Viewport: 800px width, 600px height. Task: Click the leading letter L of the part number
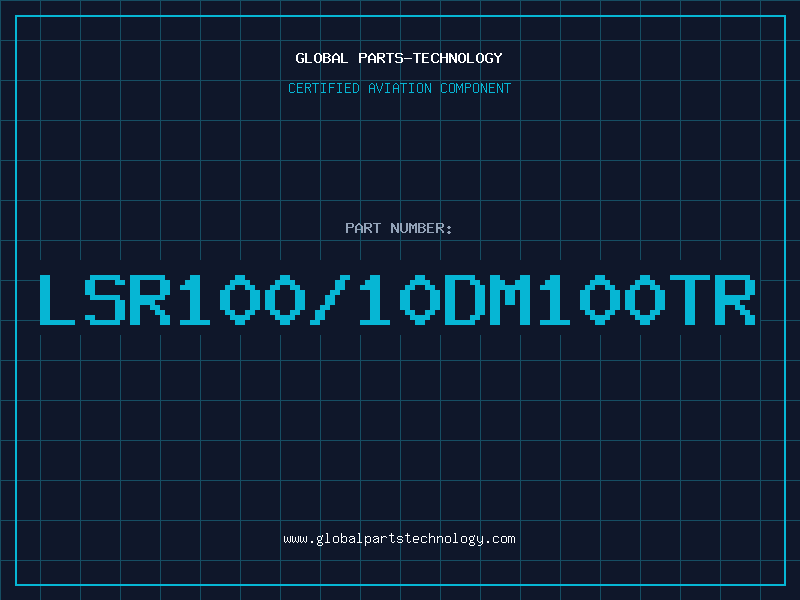(59, 299)
